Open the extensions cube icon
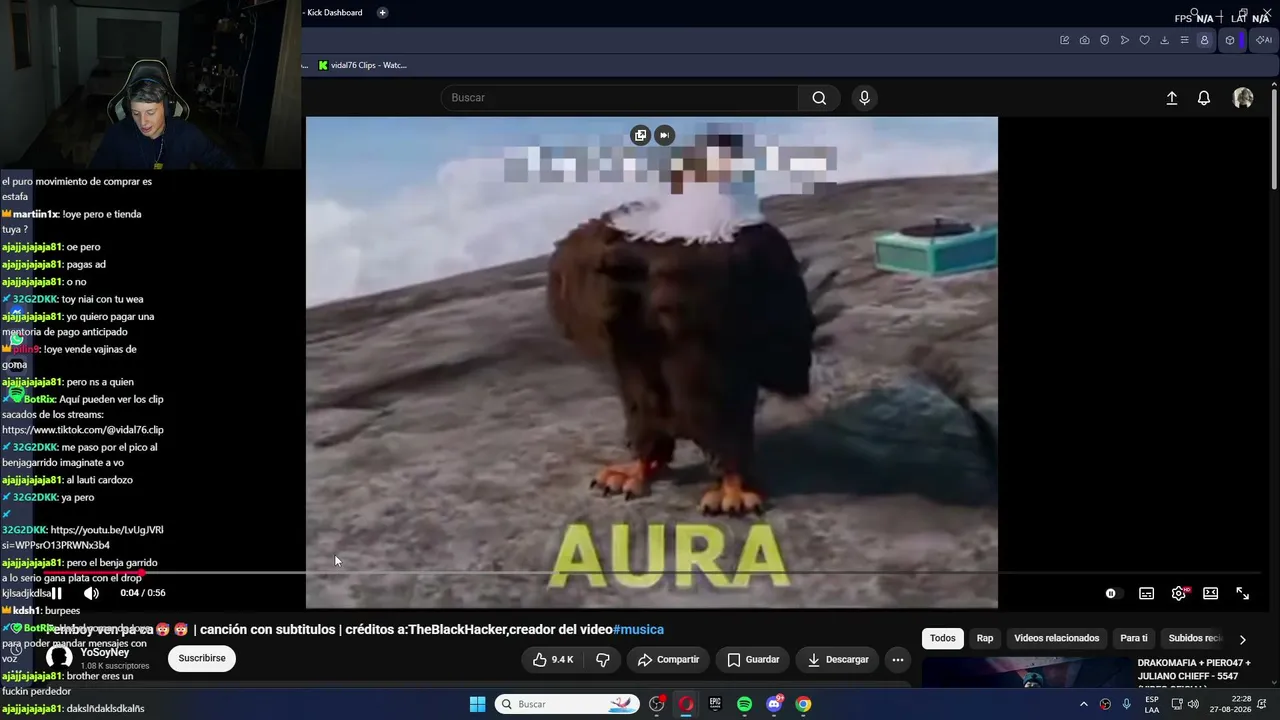Image resolution: width=1280 pixels, height=720 pixels. (x=1230, y=40)
